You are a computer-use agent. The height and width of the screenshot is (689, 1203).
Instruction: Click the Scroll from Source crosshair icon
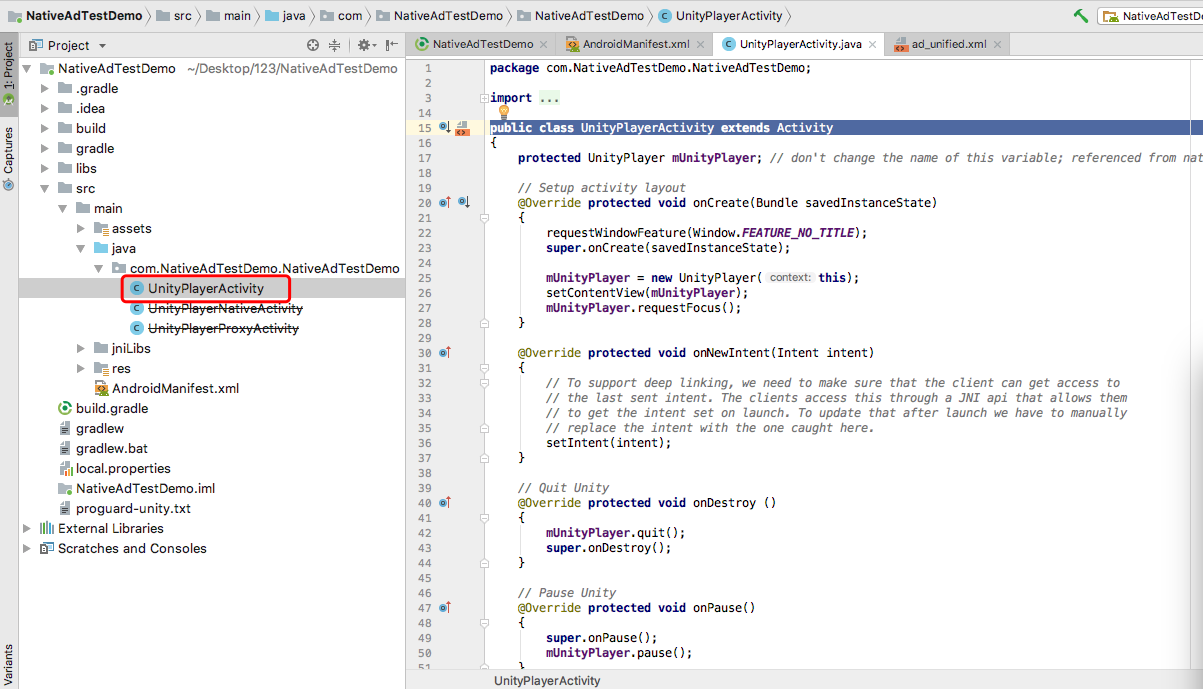(313, 45)
